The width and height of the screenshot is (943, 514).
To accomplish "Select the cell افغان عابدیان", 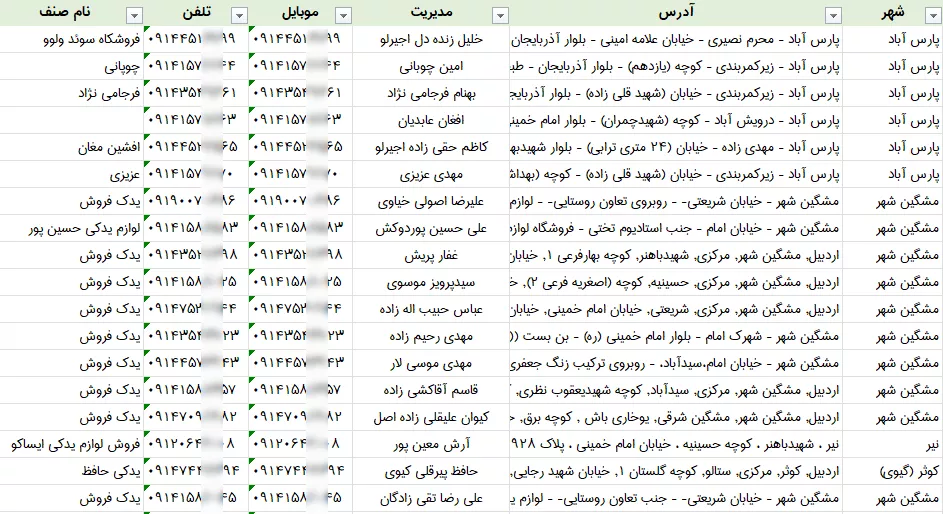I will pos(431,120).
